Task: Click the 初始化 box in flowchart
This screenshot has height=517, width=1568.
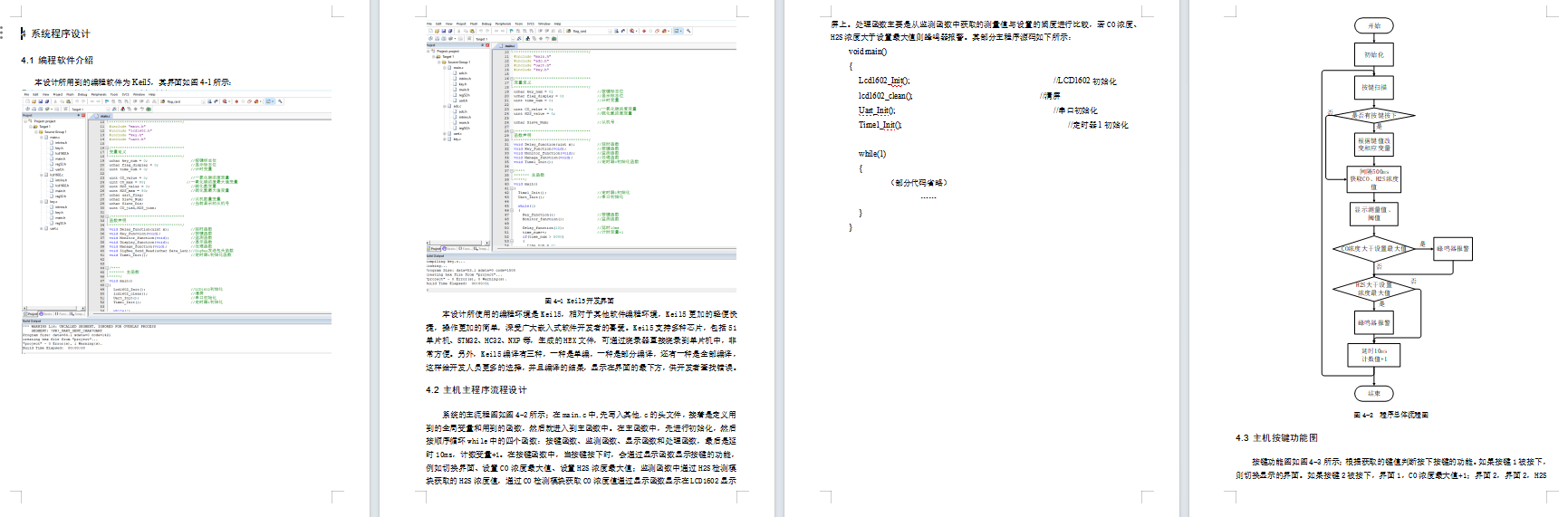Action: 1374,55
